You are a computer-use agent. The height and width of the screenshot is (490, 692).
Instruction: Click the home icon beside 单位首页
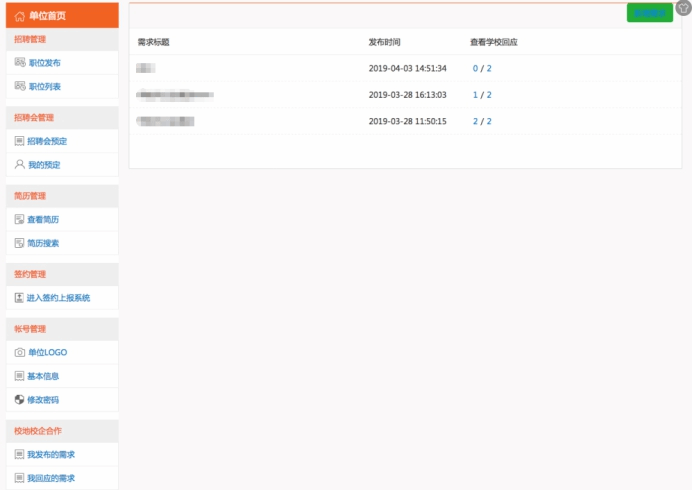click(x=19, y=16)
